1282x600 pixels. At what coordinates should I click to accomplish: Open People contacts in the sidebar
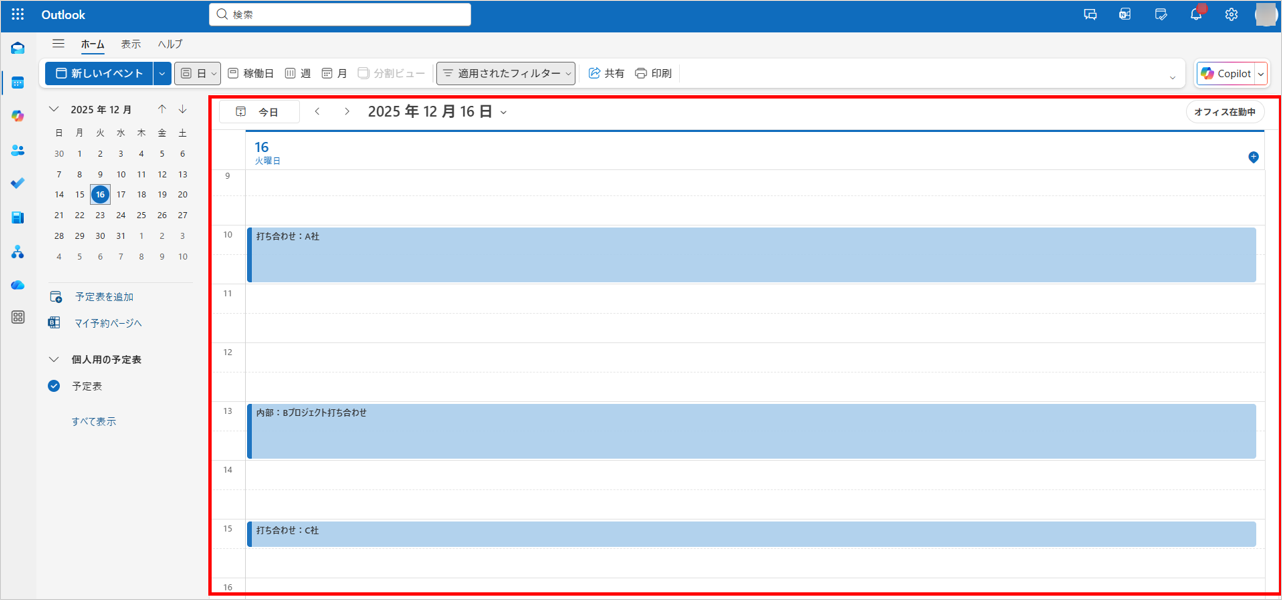pyautogui.click(x=18, y=150)
